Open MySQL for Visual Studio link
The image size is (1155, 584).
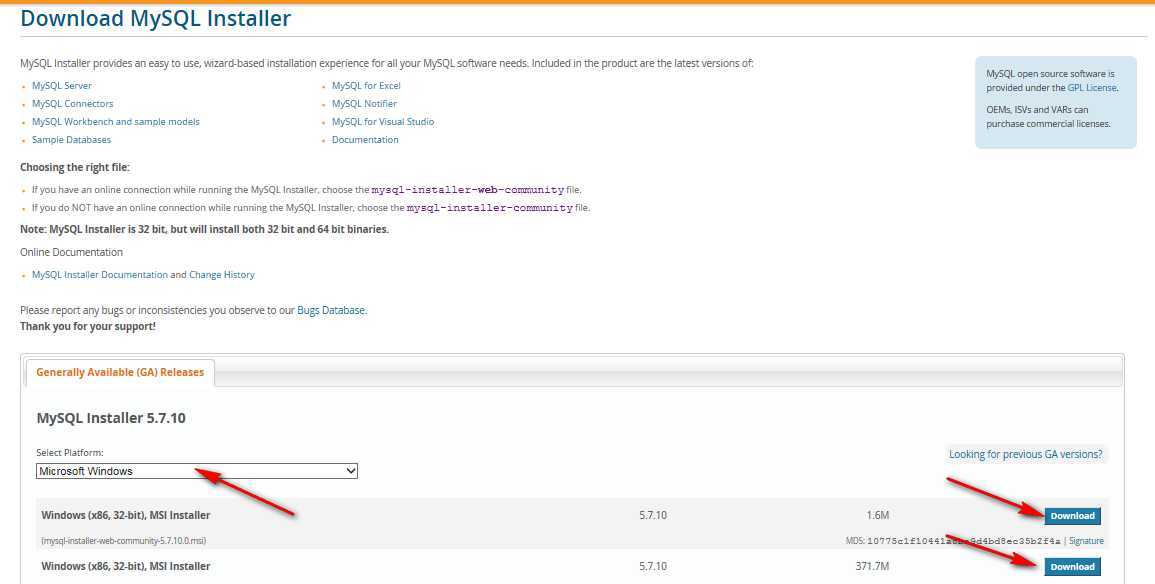coord(383,122)
